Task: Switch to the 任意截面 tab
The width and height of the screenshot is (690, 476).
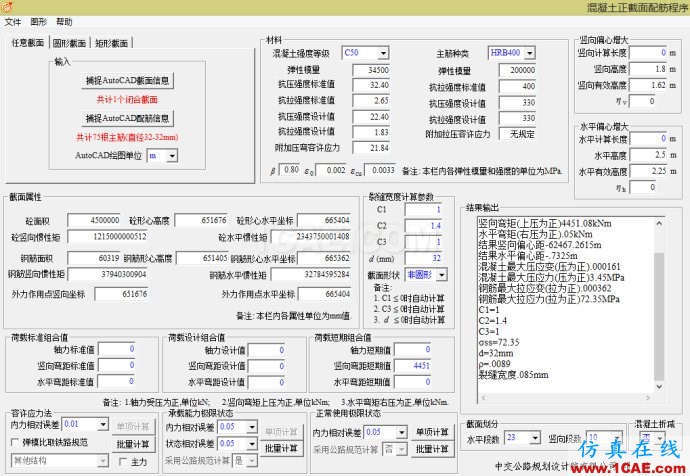Action: (x=27, y=42)
